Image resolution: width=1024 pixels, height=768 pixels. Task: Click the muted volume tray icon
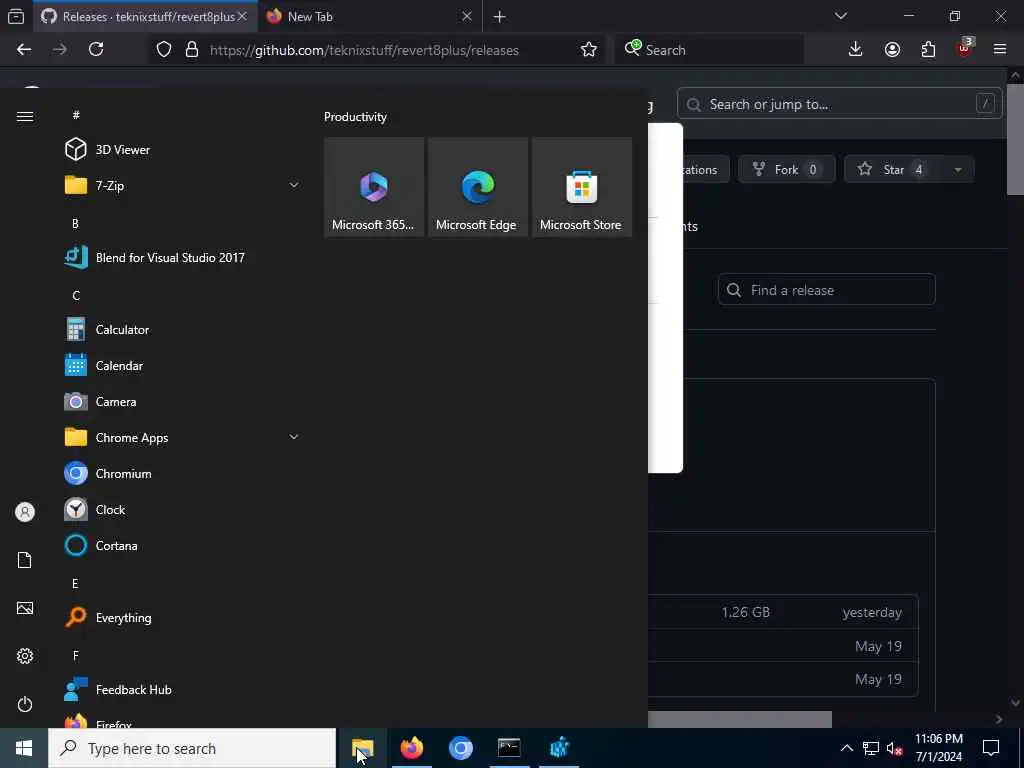(895, 748)
